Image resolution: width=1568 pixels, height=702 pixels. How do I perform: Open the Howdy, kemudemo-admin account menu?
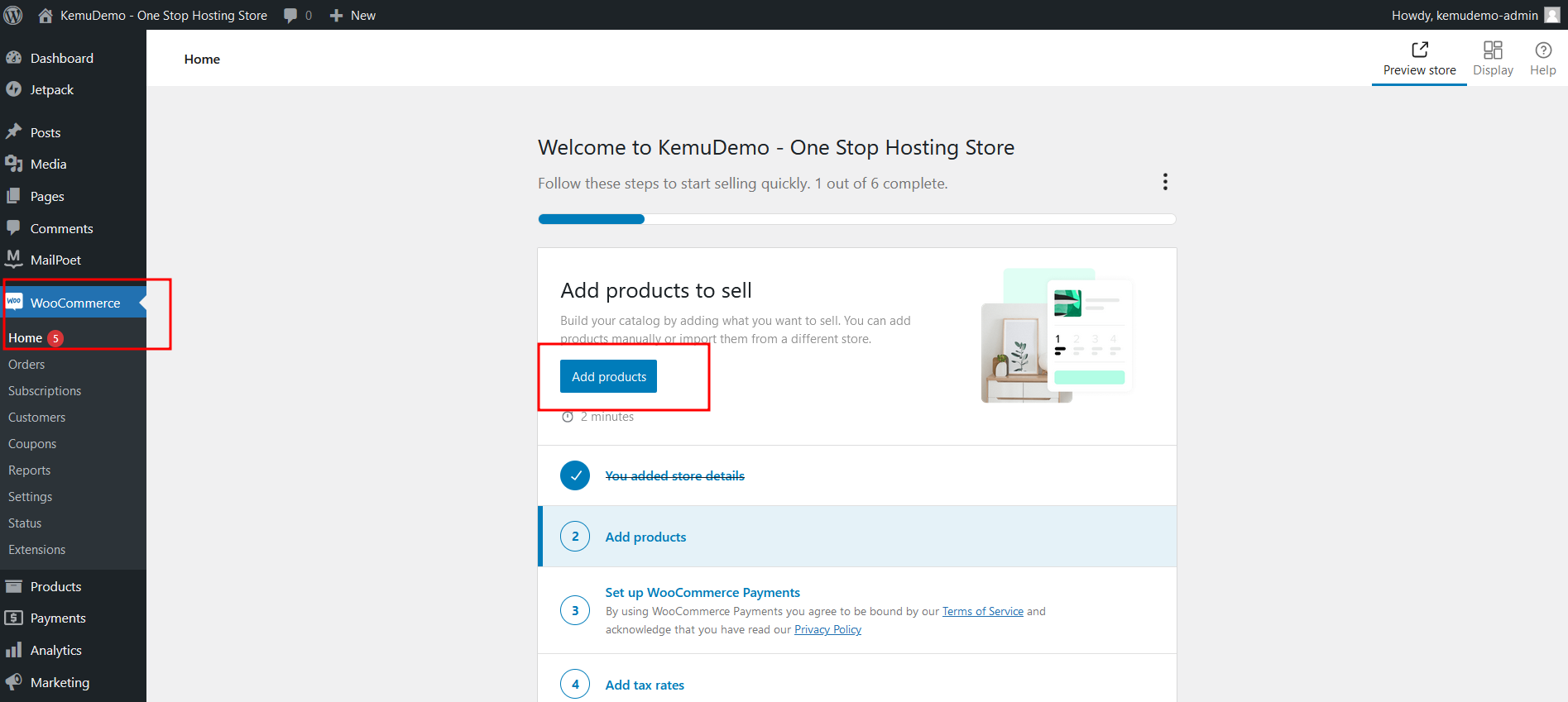(x=1475, y=15)
